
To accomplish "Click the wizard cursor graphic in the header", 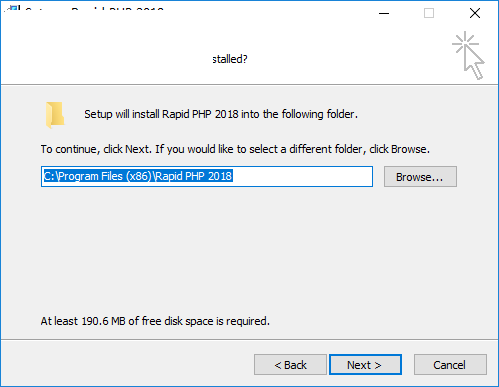I will pyautogui.click(x=468, y=55).
